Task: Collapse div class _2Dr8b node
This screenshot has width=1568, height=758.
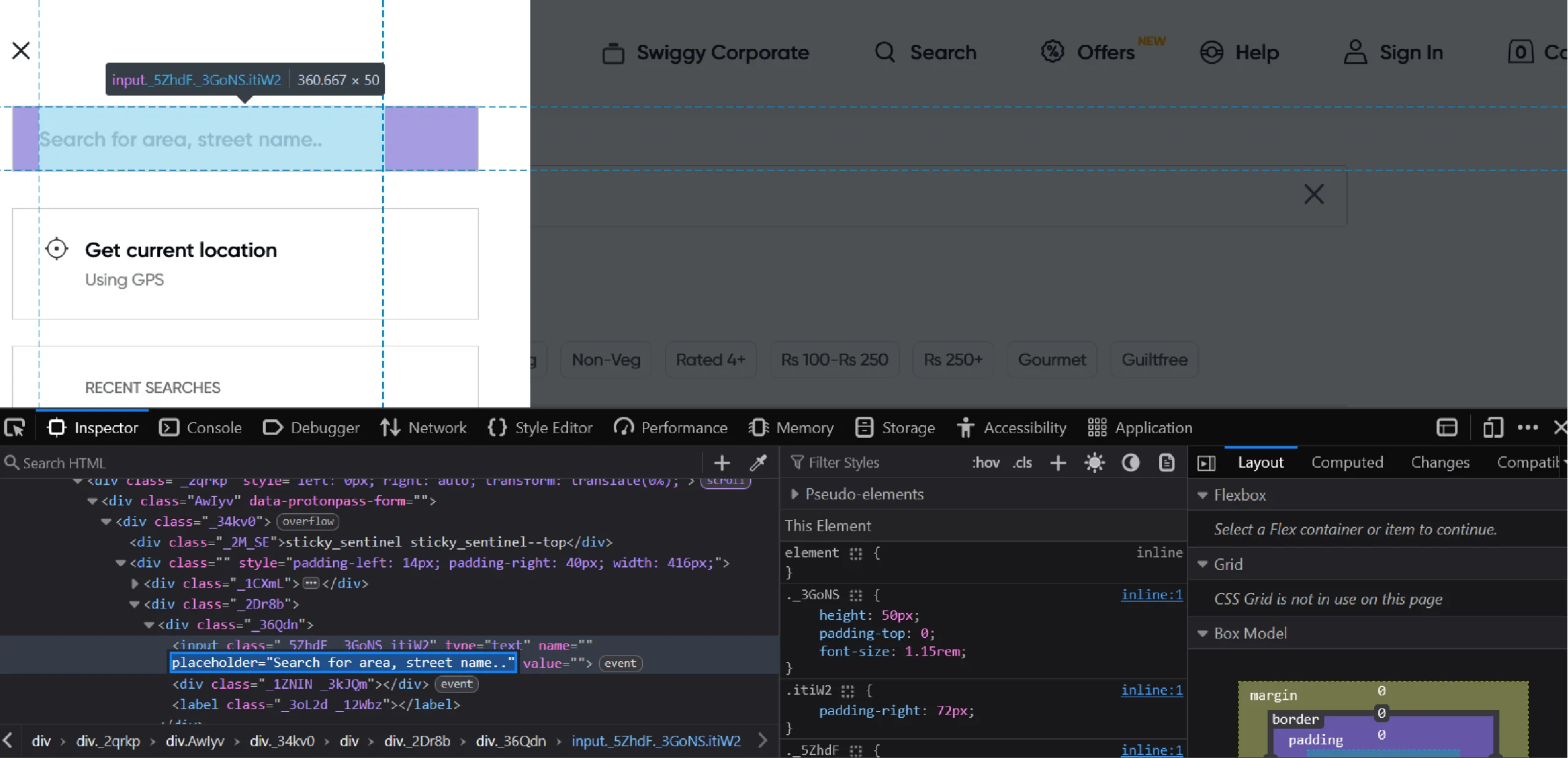Action: pyautogui.click(x=135, y=604)
